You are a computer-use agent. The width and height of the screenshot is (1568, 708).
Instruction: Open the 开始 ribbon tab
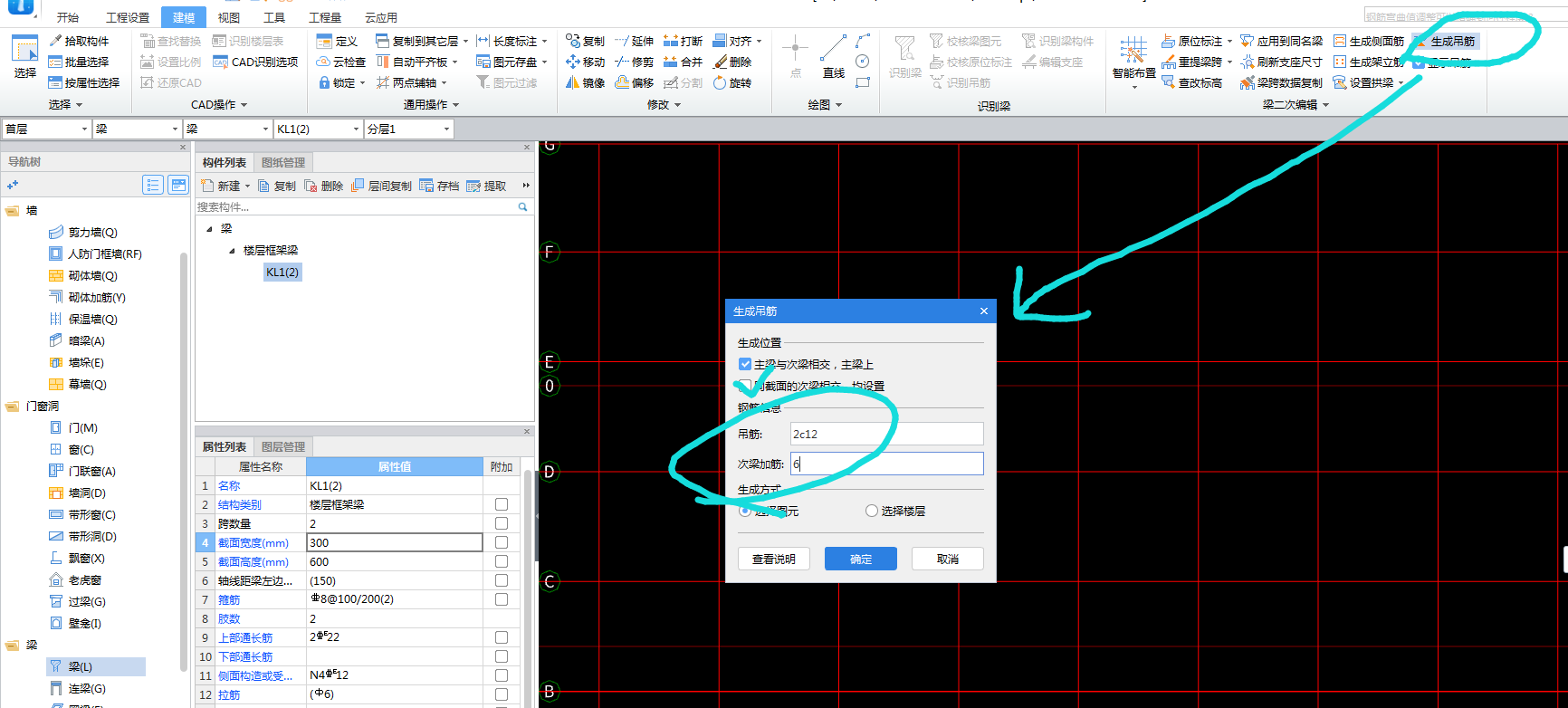point(68,17)
